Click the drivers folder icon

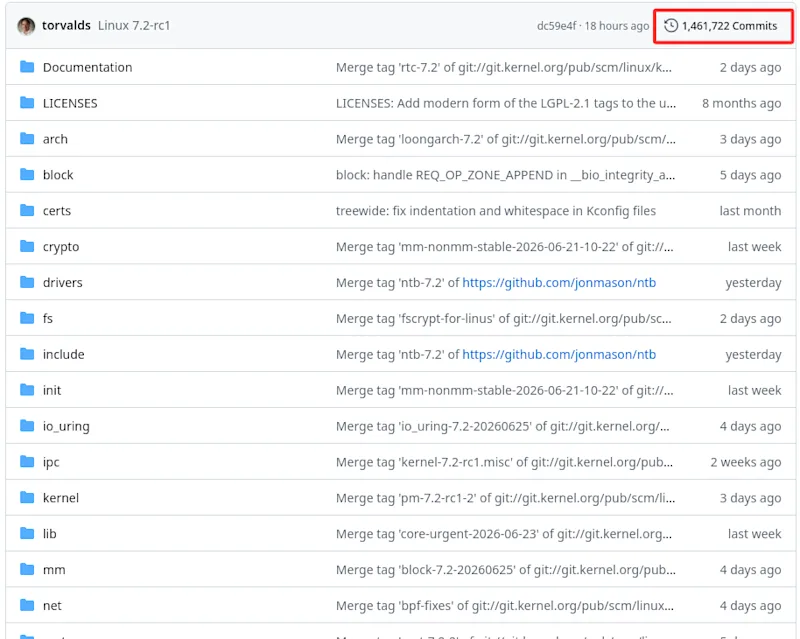tap(27, 282)
